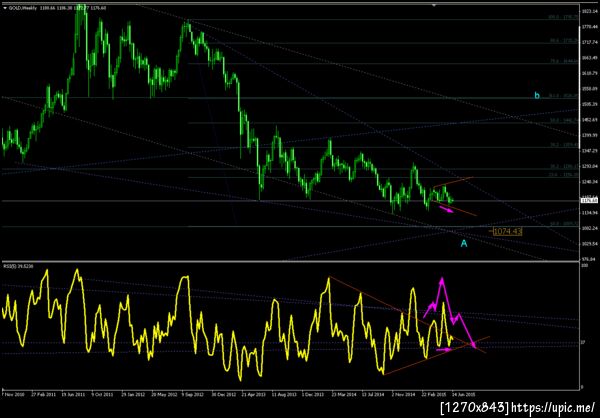Click the '27 Feb 2011' date label
The height and width of the screenshot is (418, 600).
pyautogui.click(x=43, y=394)
